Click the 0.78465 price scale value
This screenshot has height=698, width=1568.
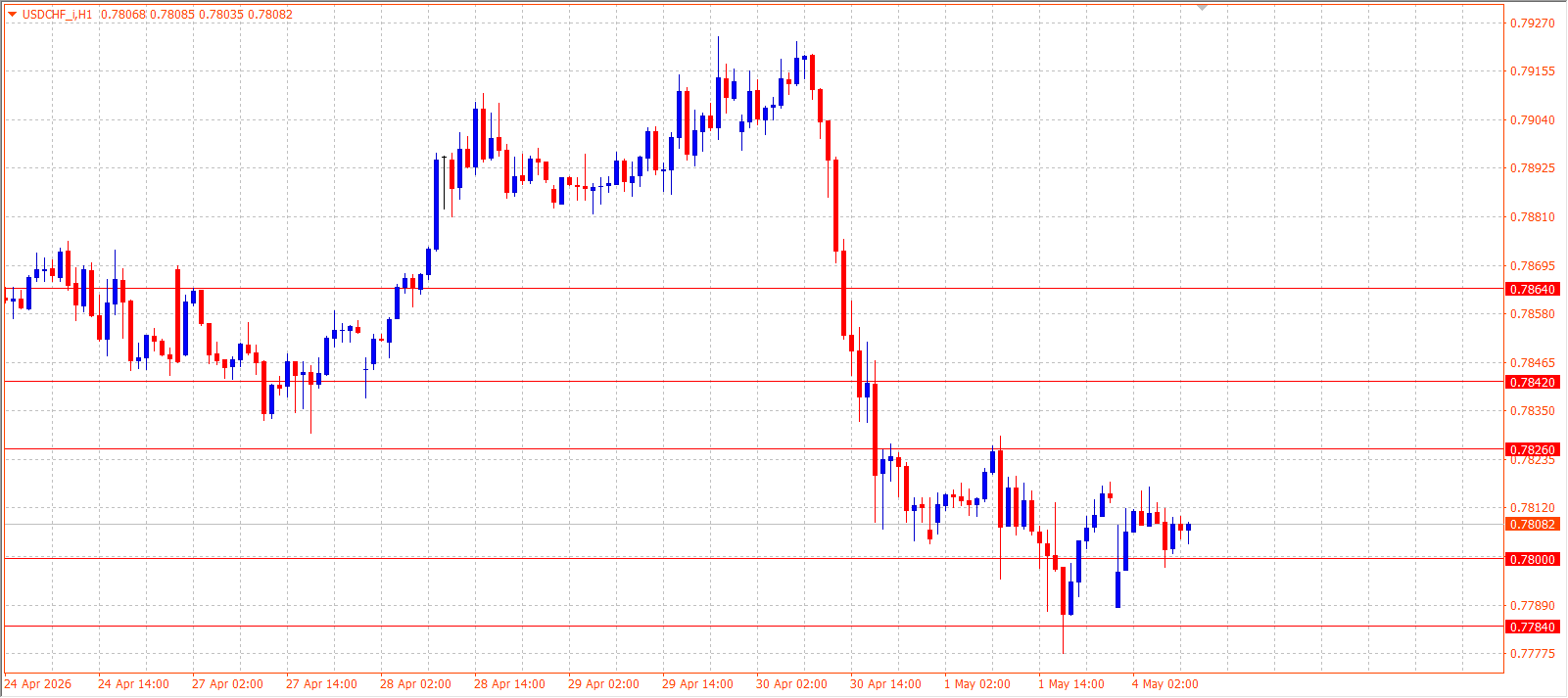(1532, 363)
